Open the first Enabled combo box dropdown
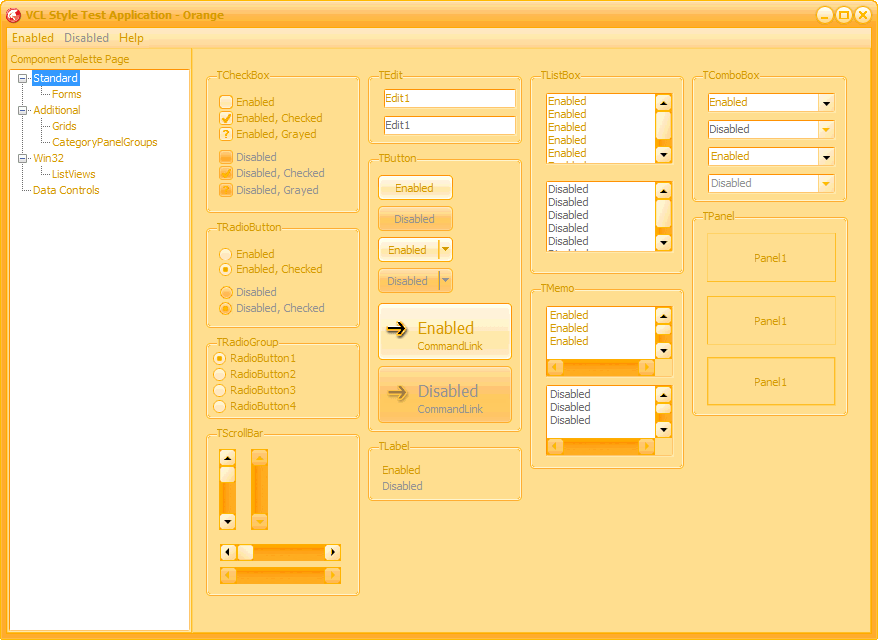The width and height of the screenshot is (878, 640). [x=826, y=103]
